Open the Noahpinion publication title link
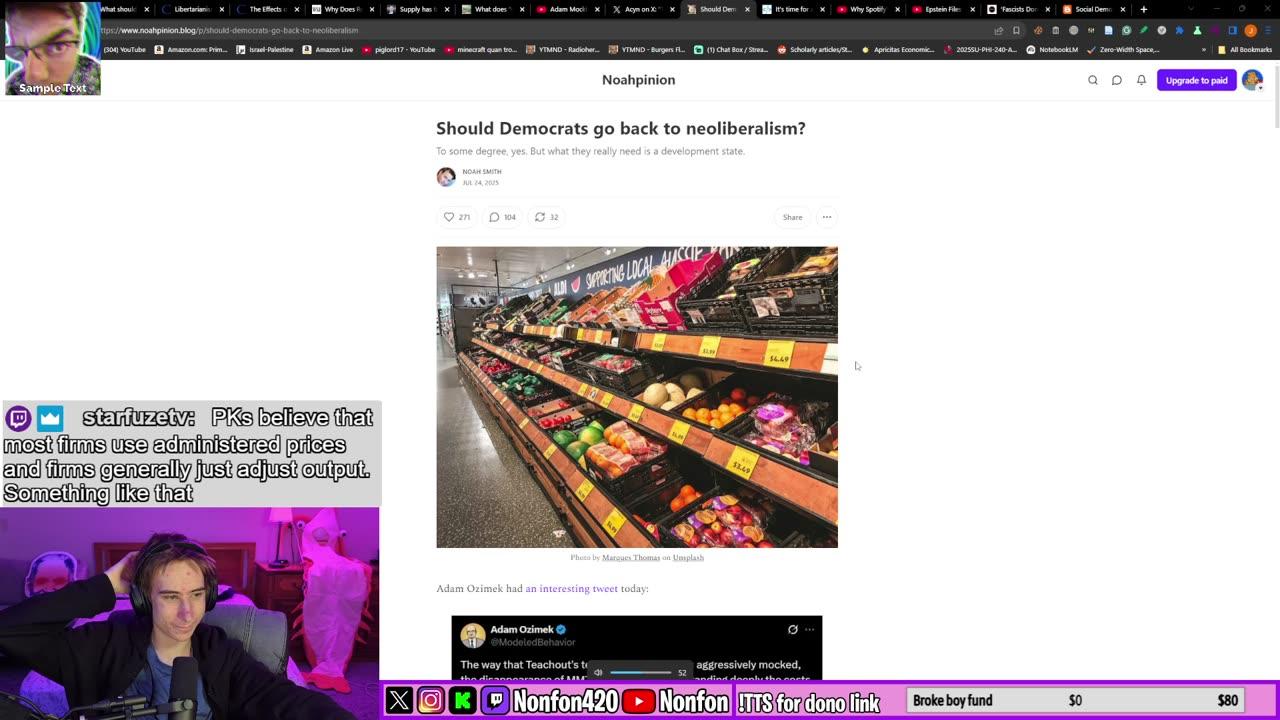The height and width of the screenshot is (720, 1280). (x=638, y=80)
